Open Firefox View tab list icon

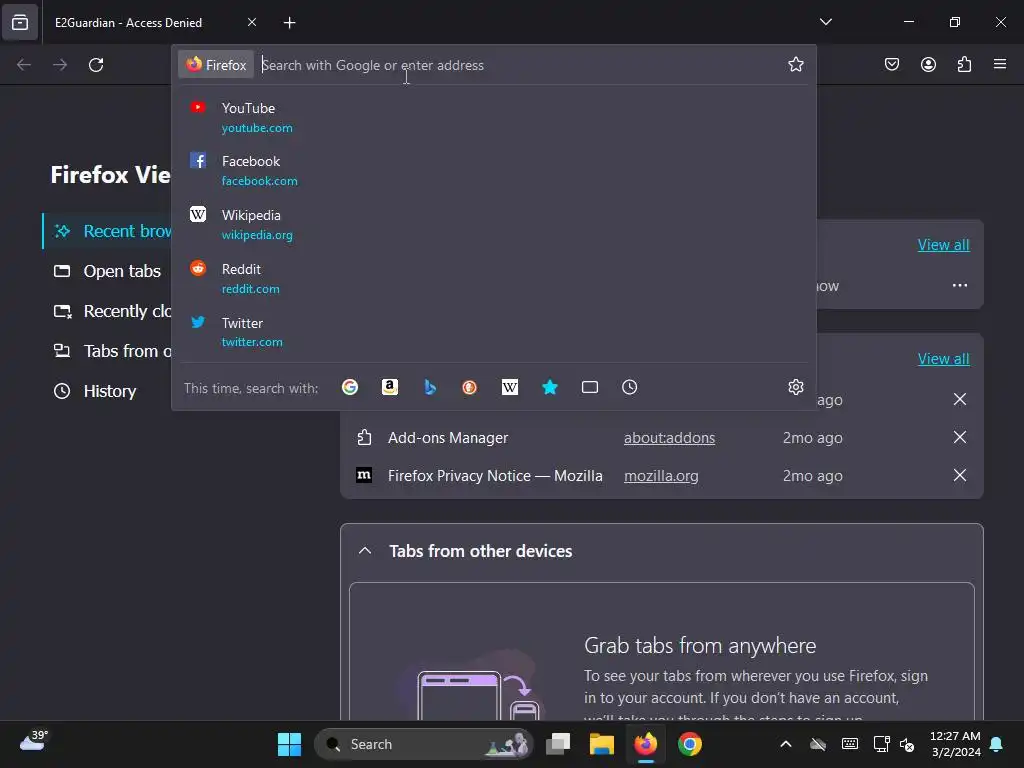click(x=20, y=22)
